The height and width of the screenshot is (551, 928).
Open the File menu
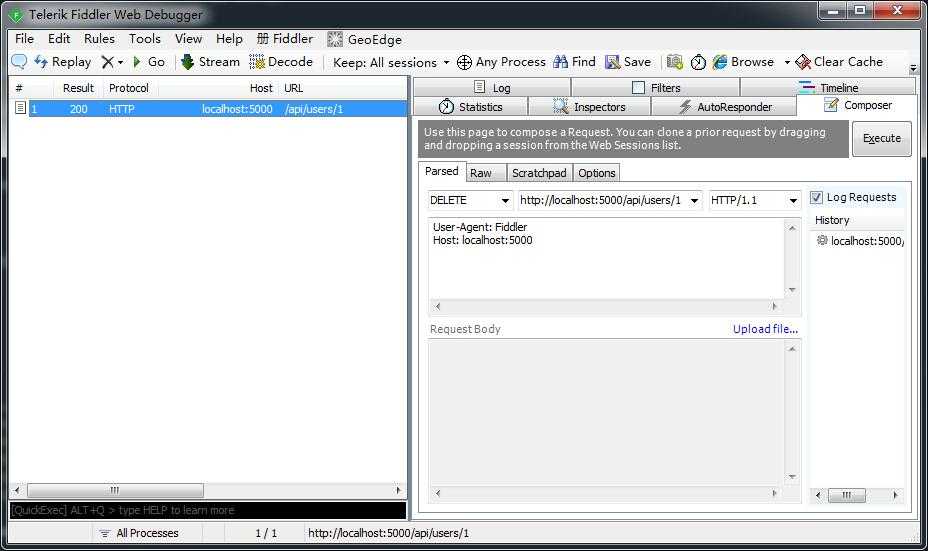coord(24,38)
